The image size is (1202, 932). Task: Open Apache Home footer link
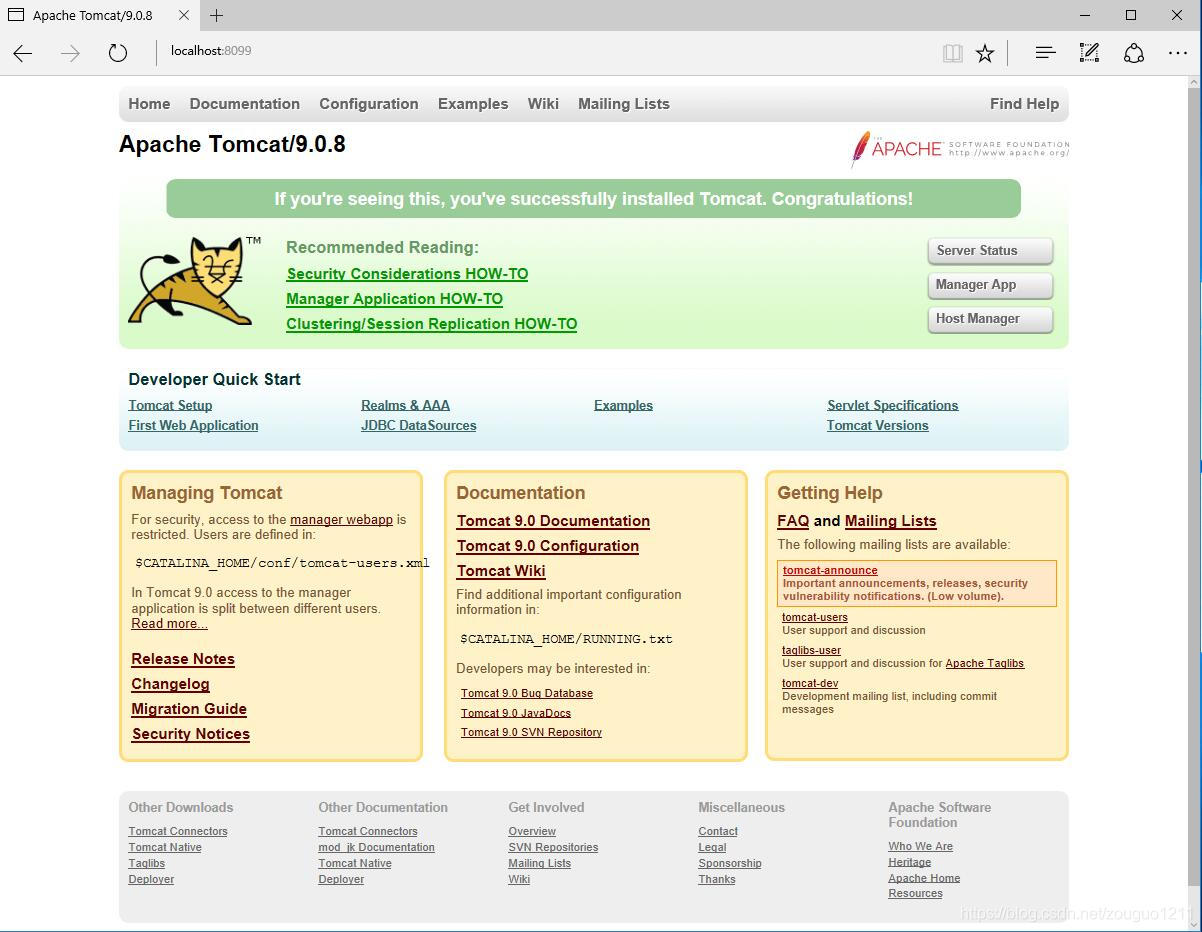(924, 878)
